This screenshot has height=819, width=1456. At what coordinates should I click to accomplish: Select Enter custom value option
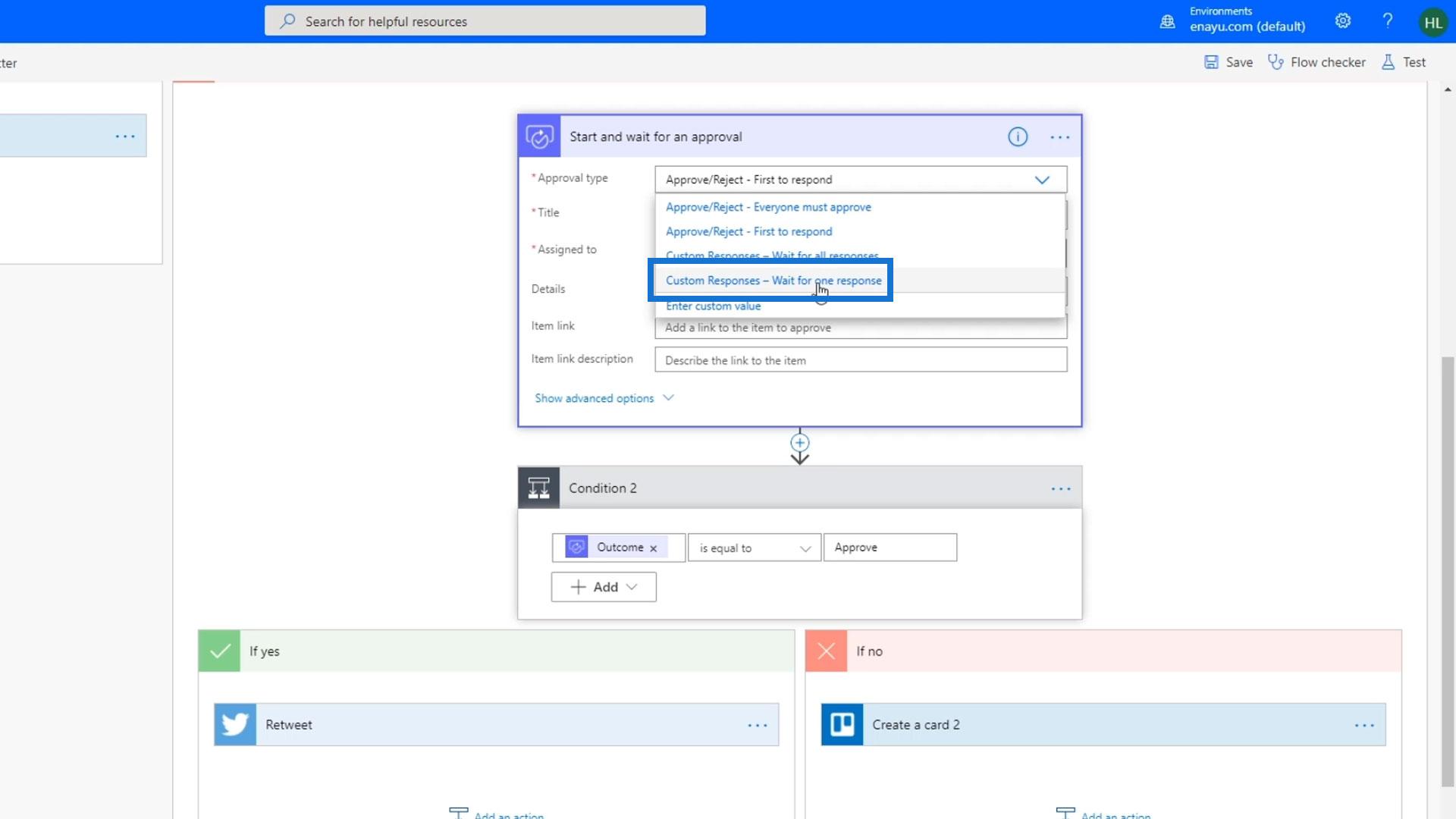[x=713, y=306]
